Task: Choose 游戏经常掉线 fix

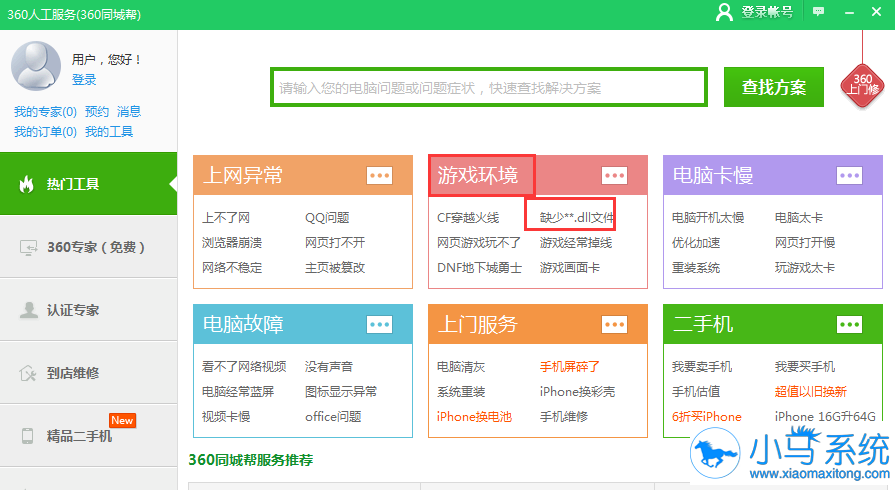Action: [576, 243]
